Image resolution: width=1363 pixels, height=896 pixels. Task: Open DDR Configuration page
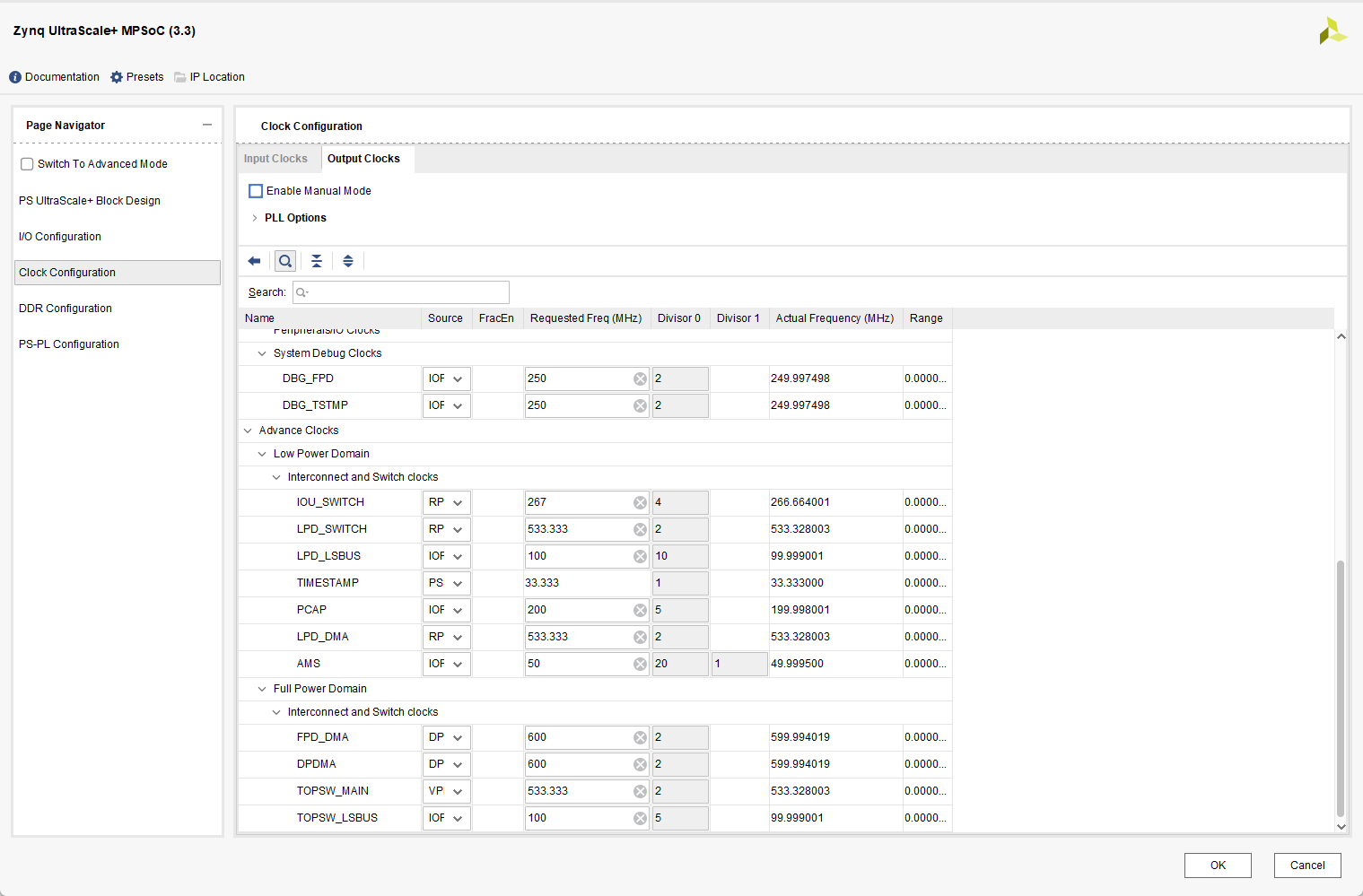[x=66, y=309]
